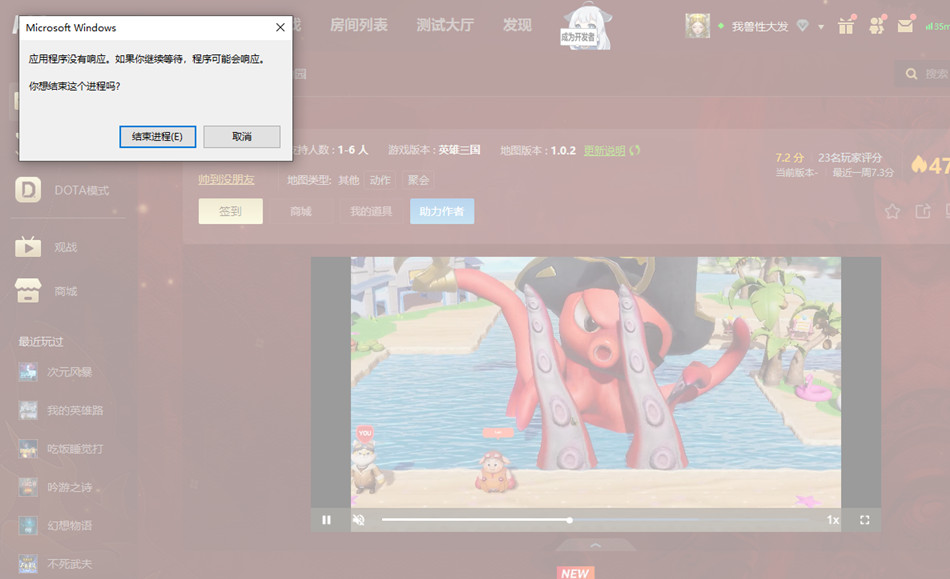Click the username 我兽性大发
950x579 pixels.
click(x=760, y=27)
